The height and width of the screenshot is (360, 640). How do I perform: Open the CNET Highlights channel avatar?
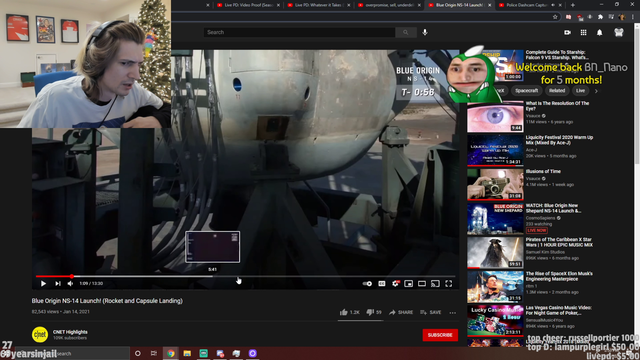point(40,335)
